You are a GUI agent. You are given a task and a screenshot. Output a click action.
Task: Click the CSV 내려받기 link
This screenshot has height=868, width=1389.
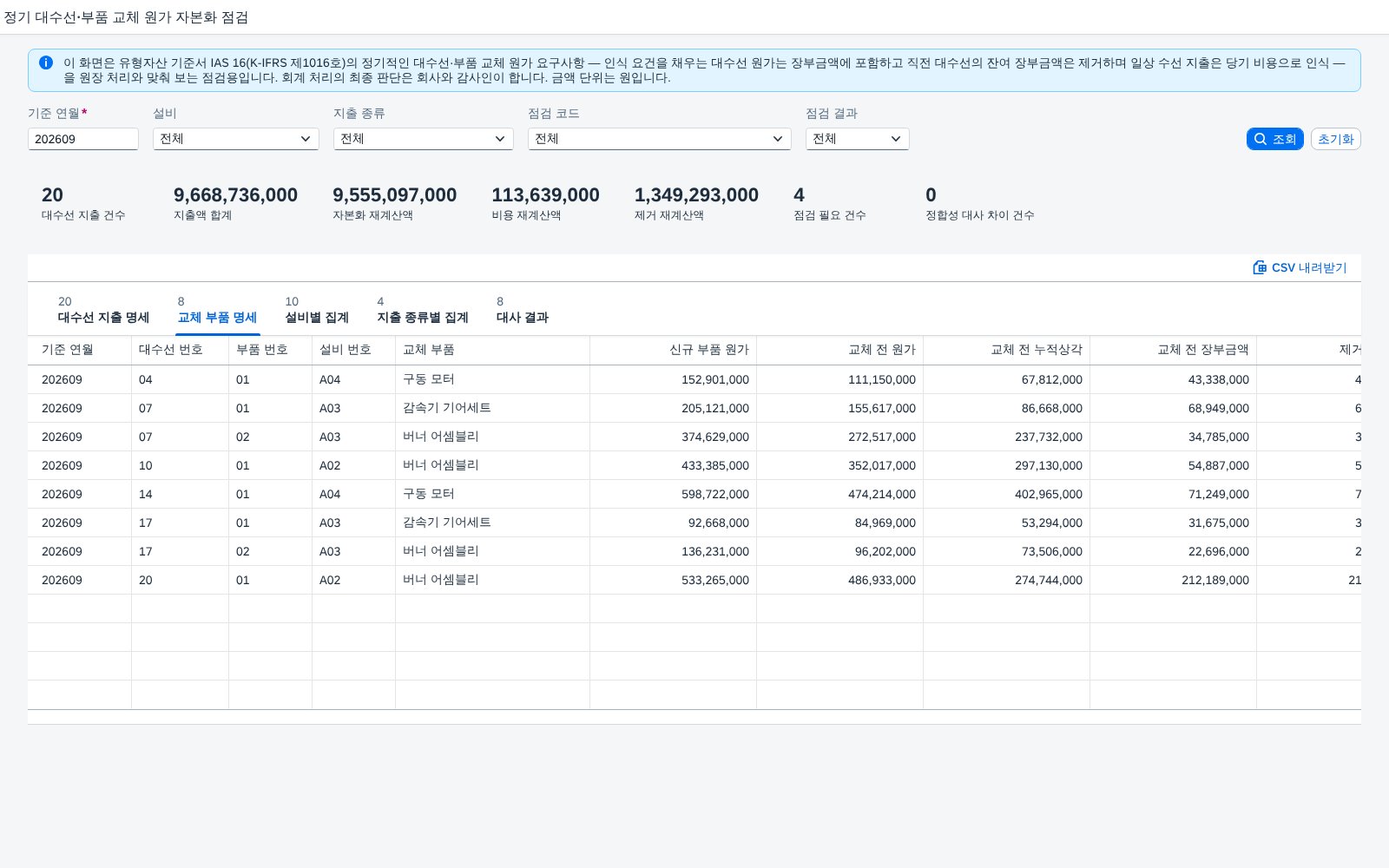[1300, 267]
